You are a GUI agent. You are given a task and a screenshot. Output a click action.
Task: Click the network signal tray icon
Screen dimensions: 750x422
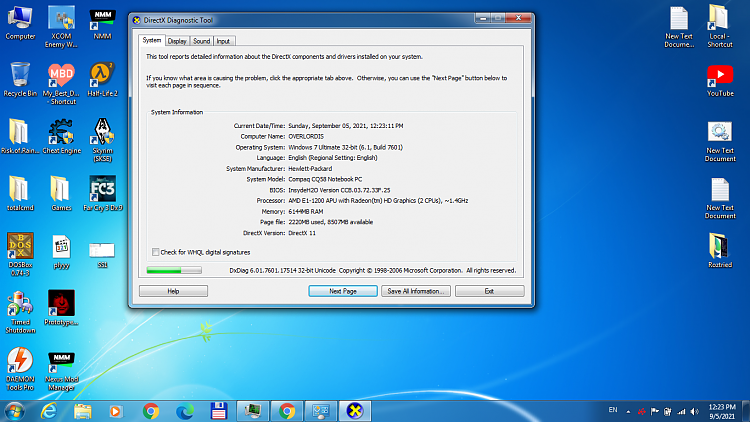[x=681, y=411]
